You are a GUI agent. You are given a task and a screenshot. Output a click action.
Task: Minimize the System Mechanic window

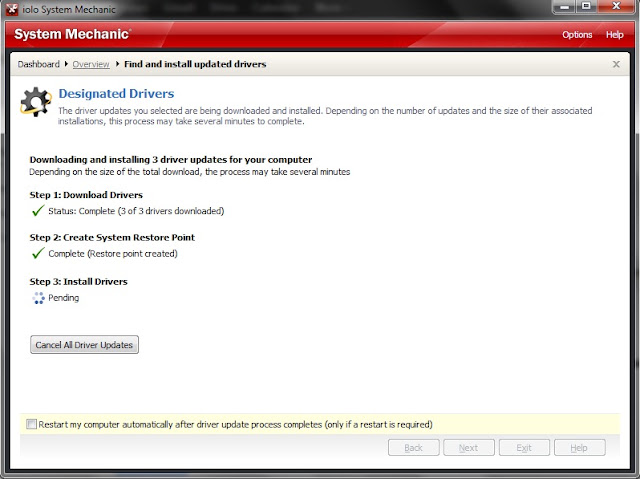point(565,7)
